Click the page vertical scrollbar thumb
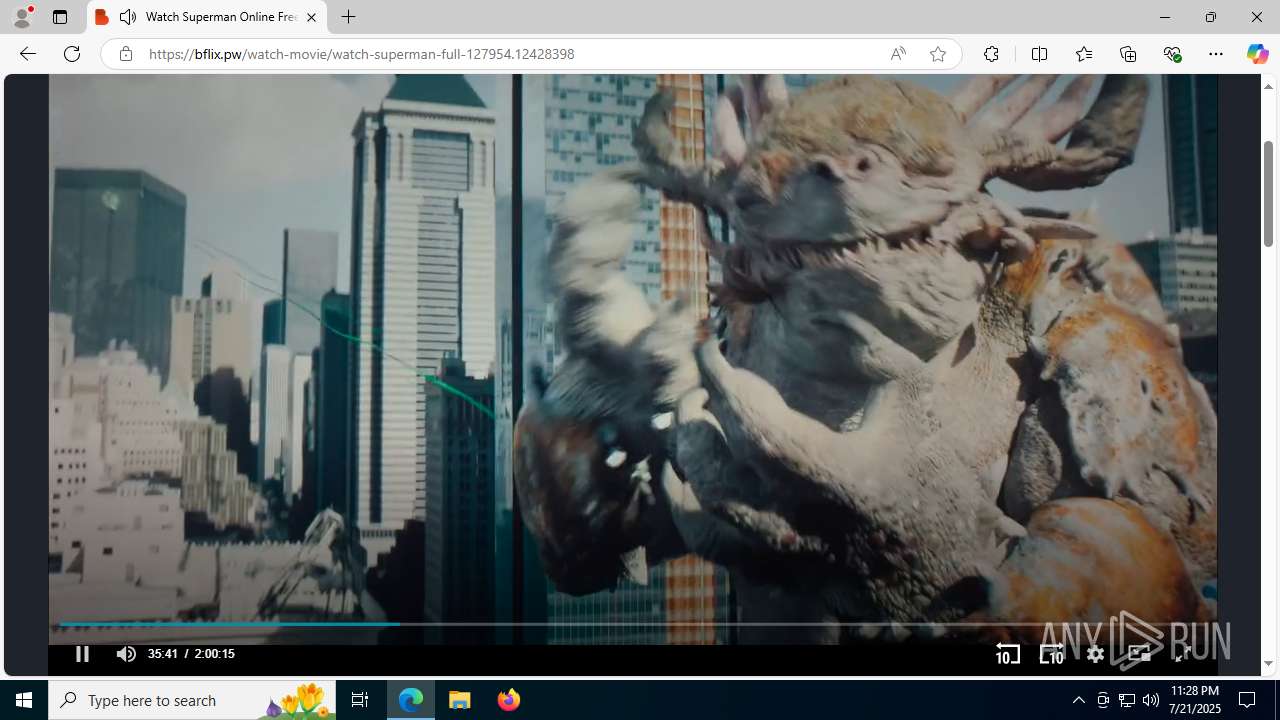Viewport: 1280px width, 720px height. pos(1268,194)
